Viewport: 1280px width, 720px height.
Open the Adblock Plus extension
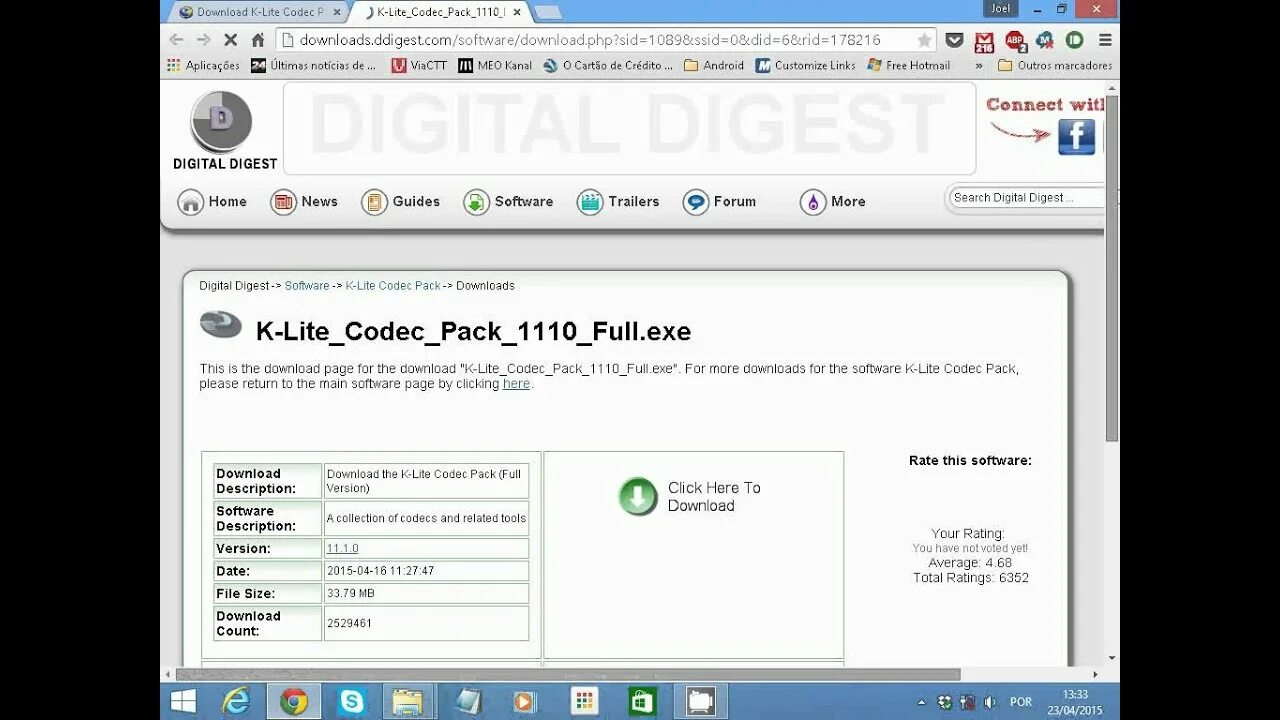pos(1015,41)
